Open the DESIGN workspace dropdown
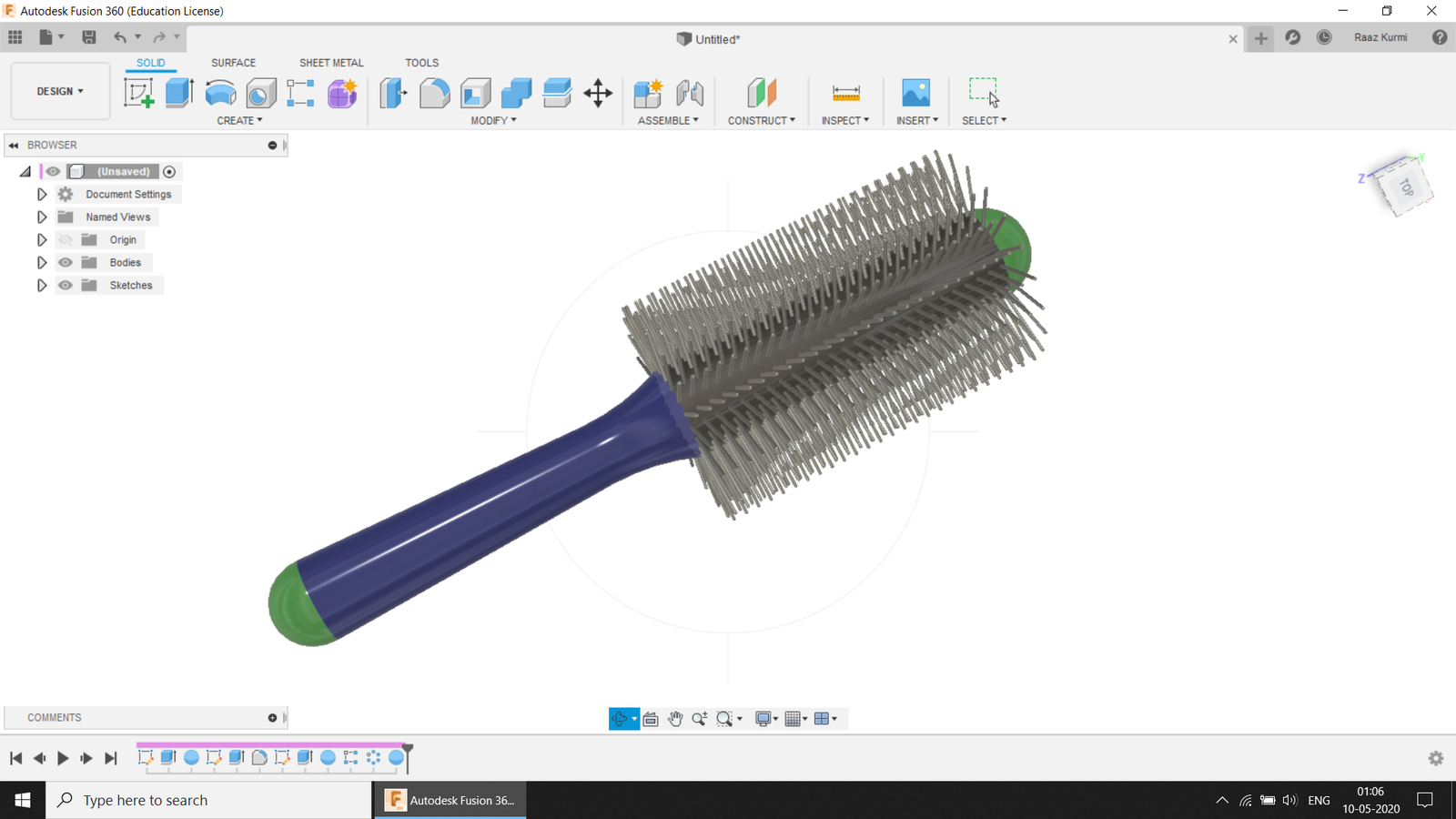Image resolution: width=1456 pixels, height=819 pixels. (x=60, y=91)
